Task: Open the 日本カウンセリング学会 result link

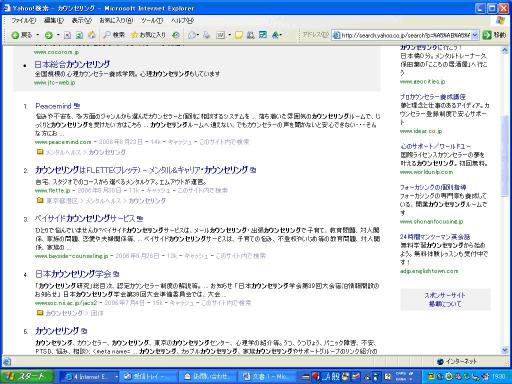Action: tap(73, 274)
